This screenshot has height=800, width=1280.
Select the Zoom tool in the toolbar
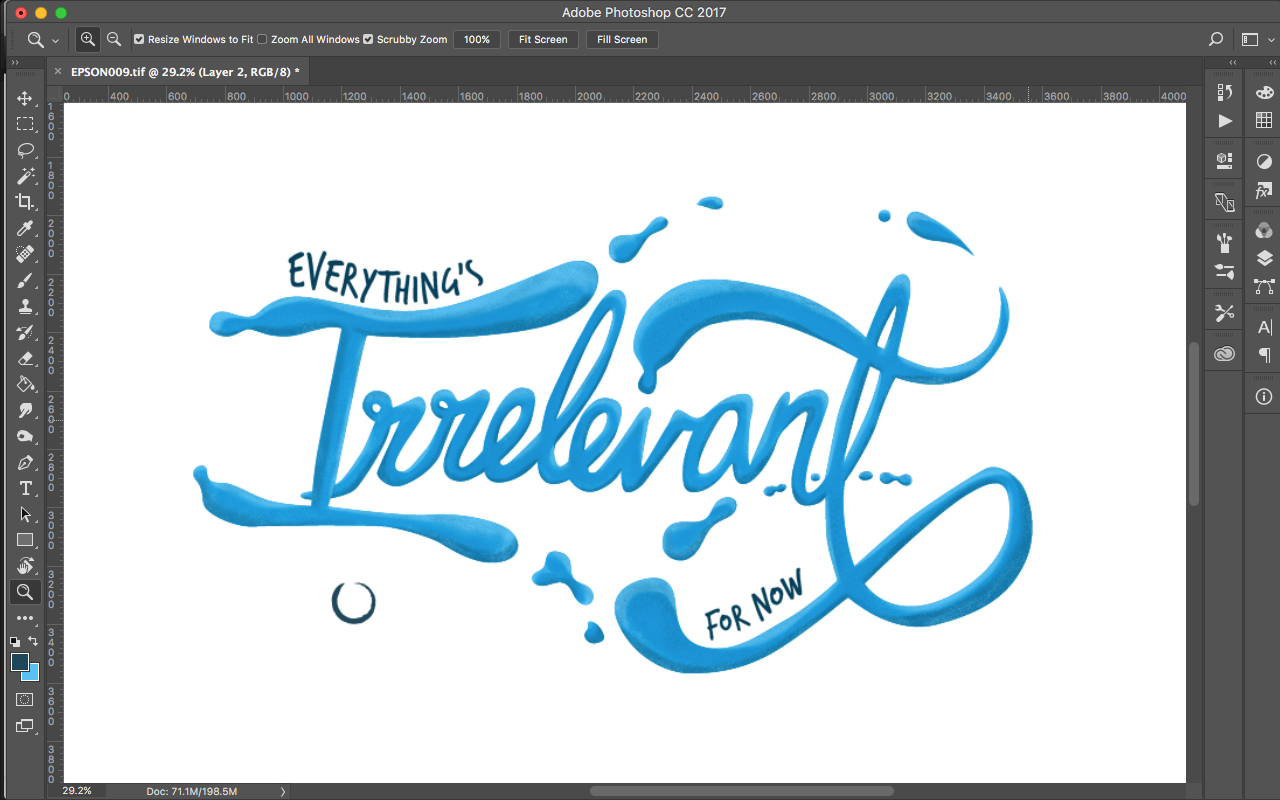25,592
